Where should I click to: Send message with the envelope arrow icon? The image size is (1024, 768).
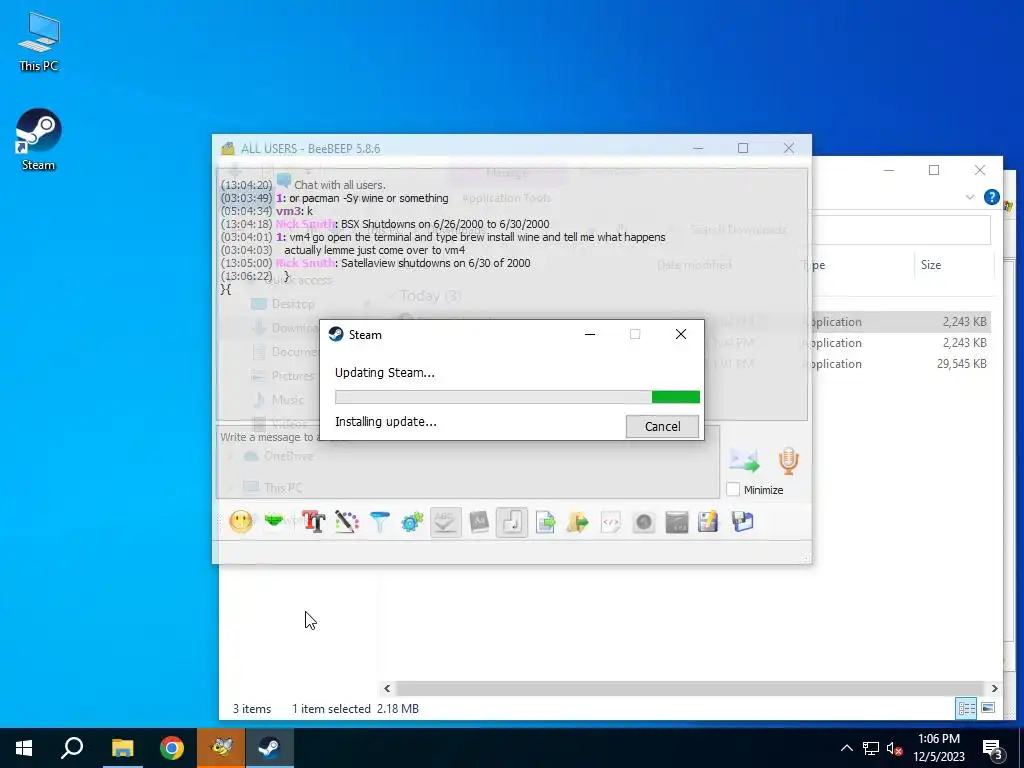click(x=744, y=460)
